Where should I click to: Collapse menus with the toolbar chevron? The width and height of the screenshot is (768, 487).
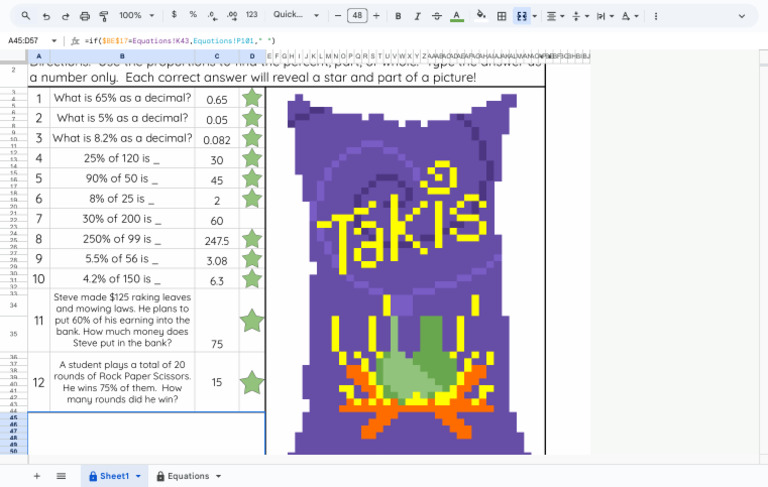742,16
